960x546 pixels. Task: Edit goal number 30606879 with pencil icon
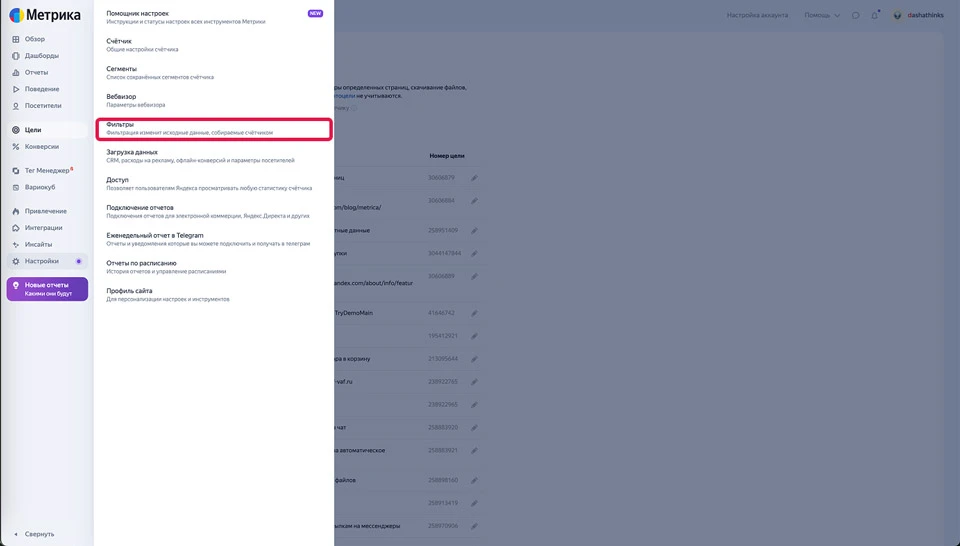click(x=475, y=178)
